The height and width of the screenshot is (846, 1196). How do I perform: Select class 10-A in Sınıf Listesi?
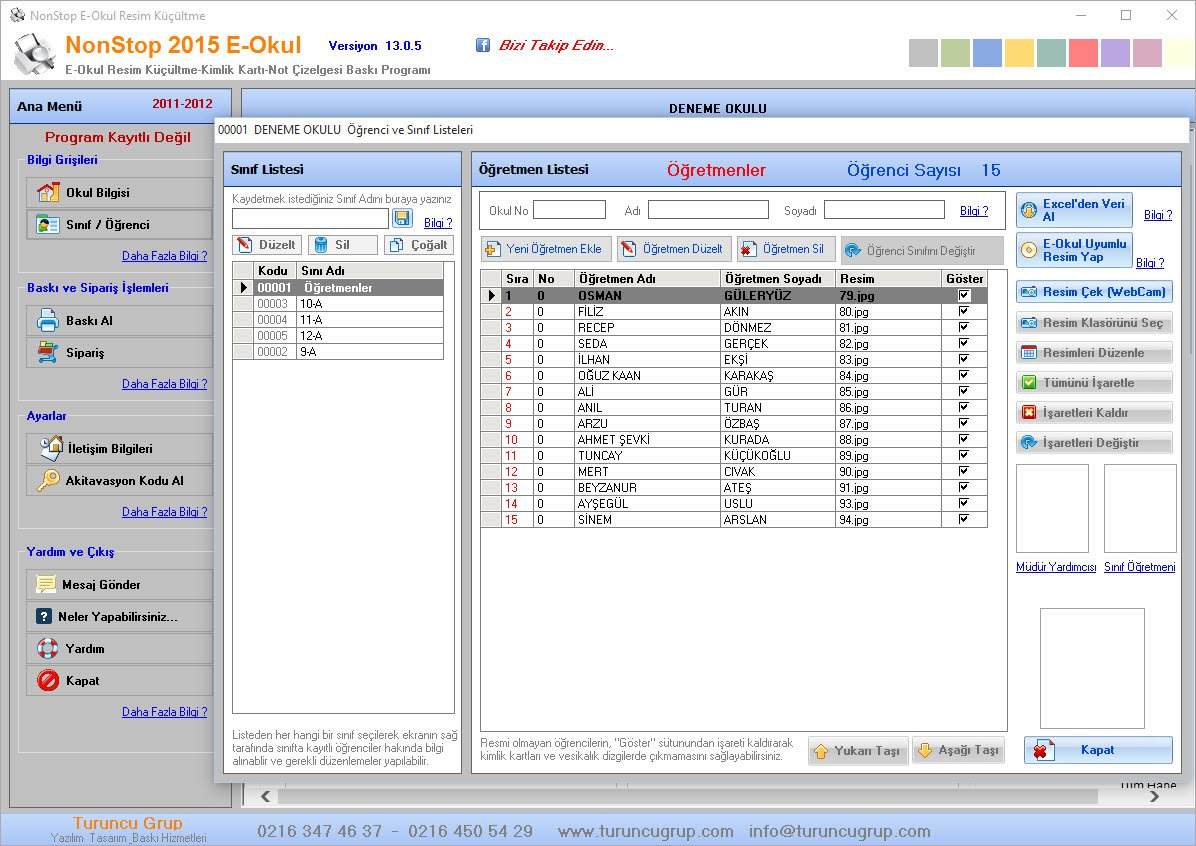338,304
